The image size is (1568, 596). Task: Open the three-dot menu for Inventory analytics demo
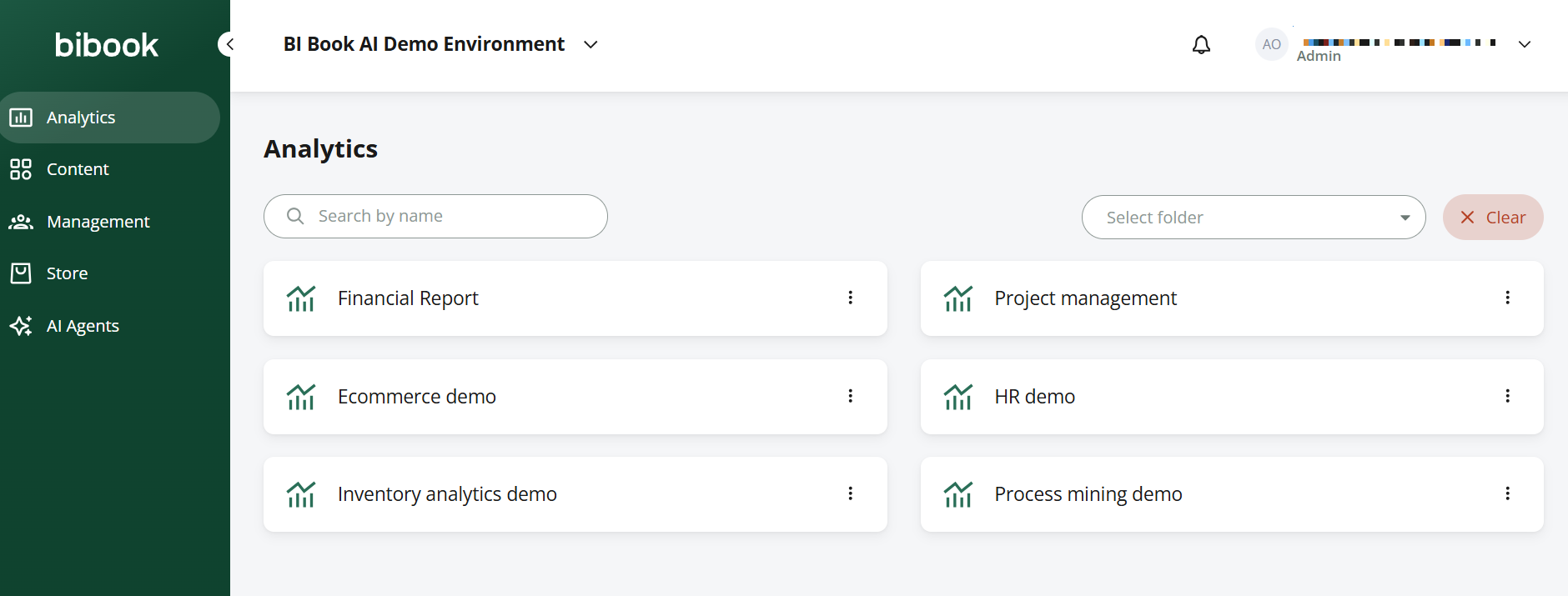[850, 493]
